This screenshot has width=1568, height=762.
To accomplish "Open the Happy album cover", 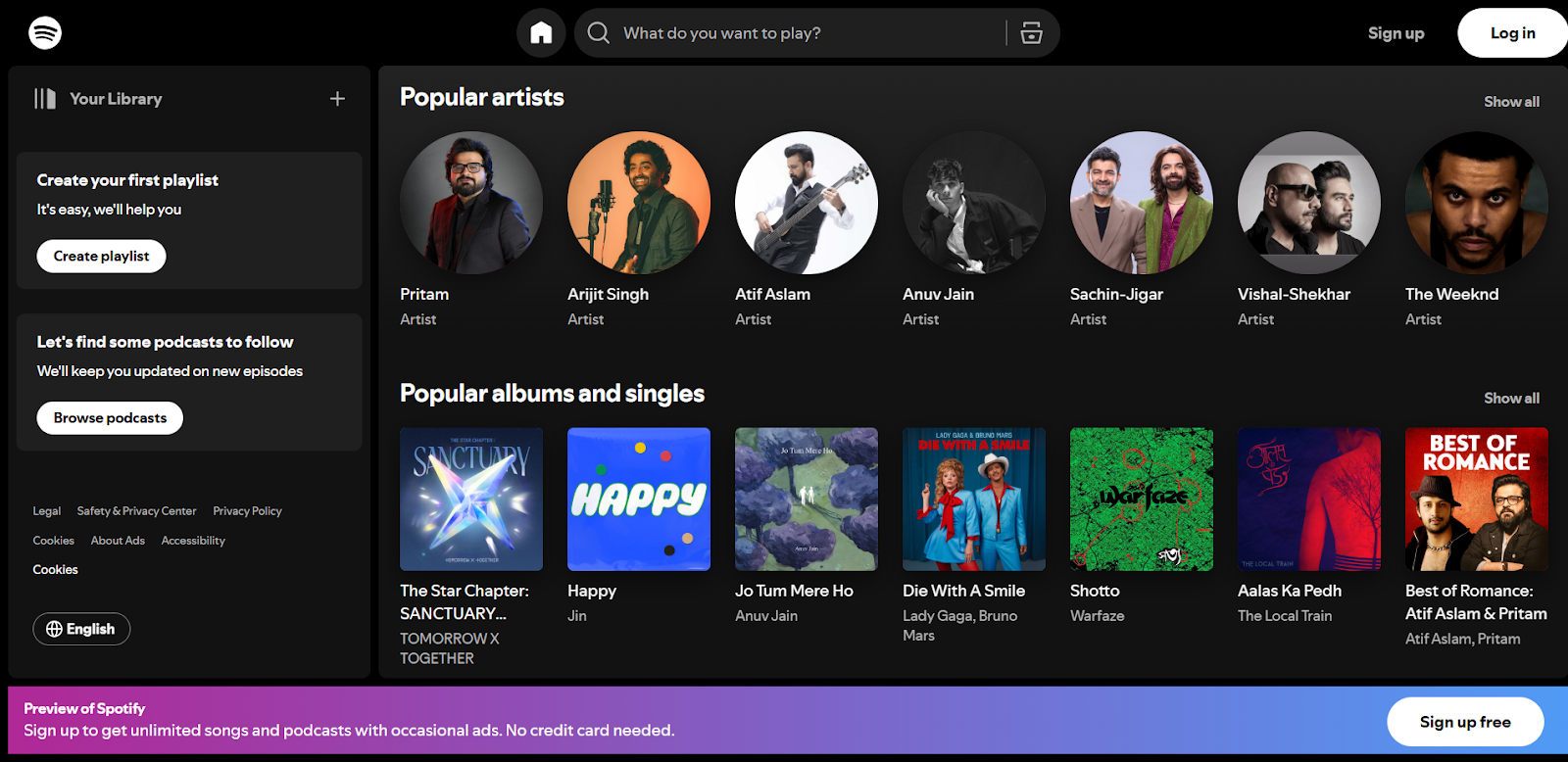I will pos(639,500).
